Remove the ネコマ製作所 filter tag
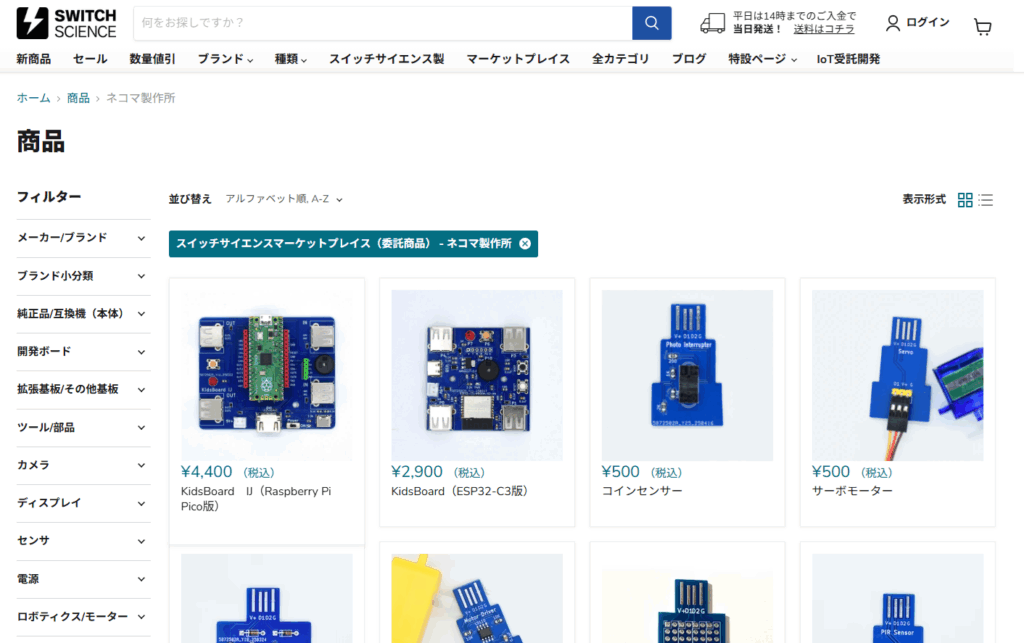 [525, 244]
